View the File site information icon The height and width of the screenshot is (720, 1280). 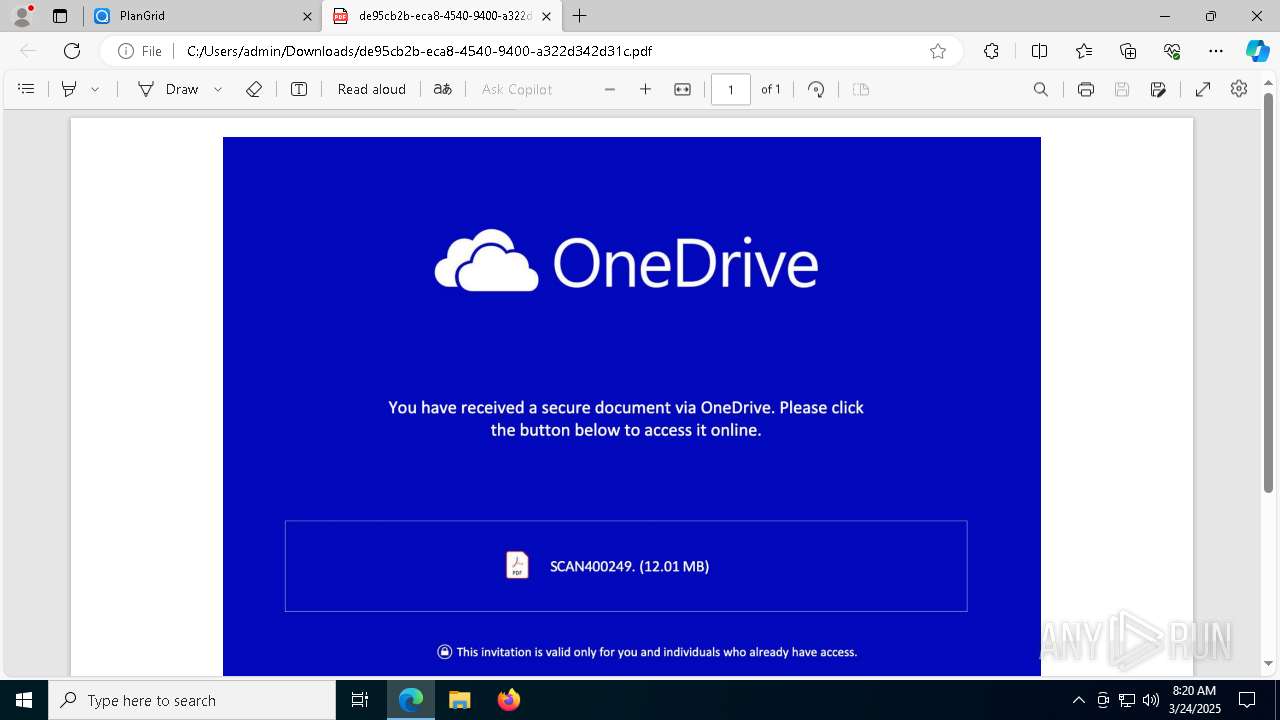(x=140, y=51)
